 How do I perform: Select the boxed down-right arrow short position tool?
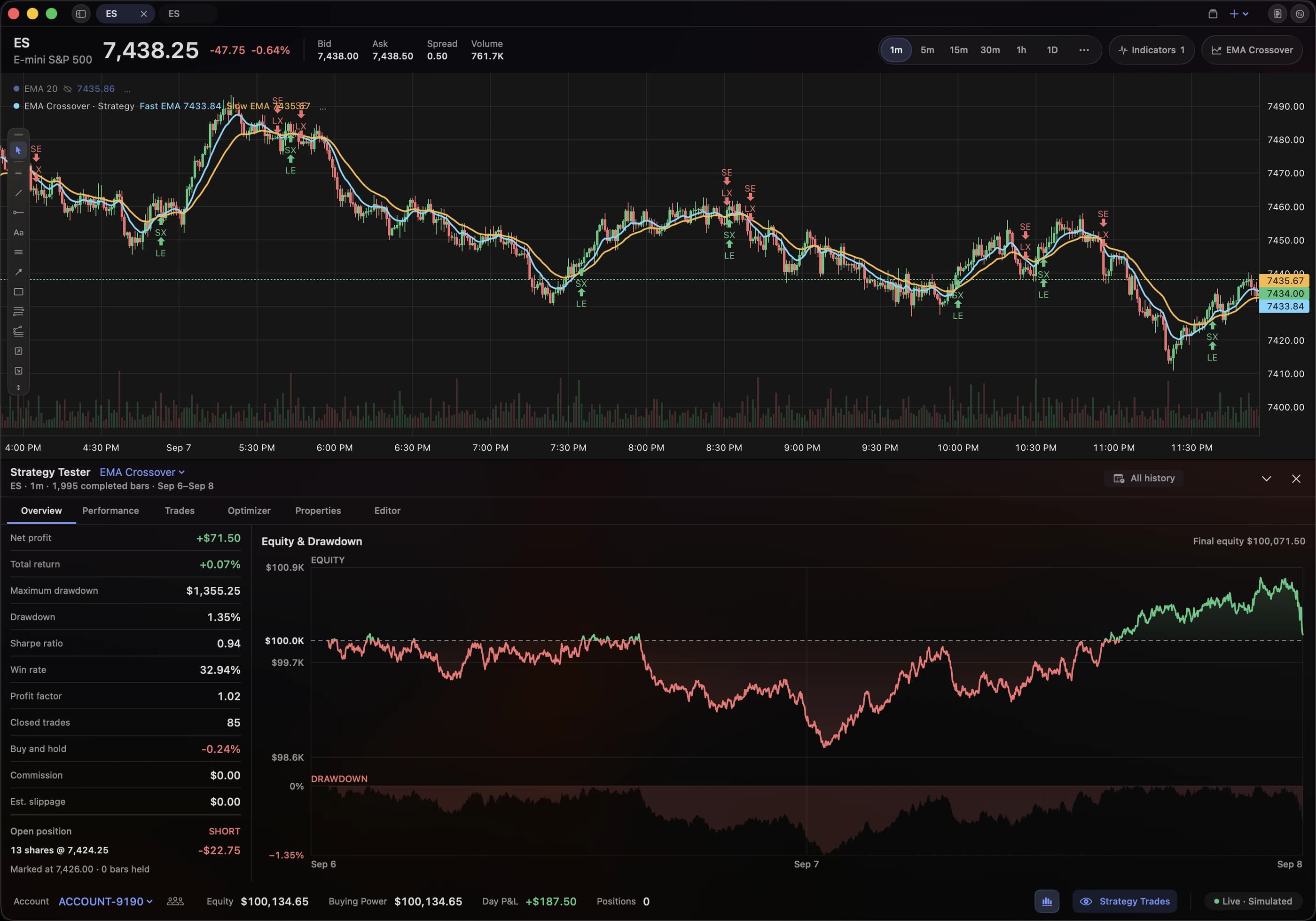18,371
